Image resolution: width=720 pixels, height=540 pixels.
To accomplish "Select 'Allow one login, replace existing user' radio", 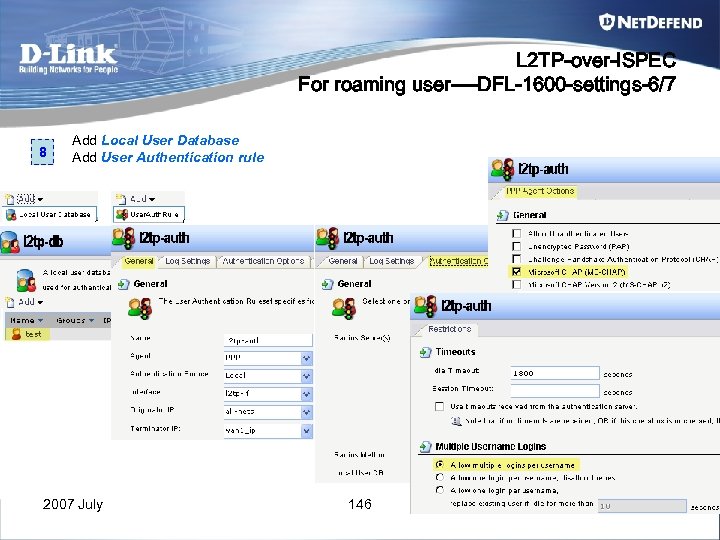I will [x=439, y=490].
